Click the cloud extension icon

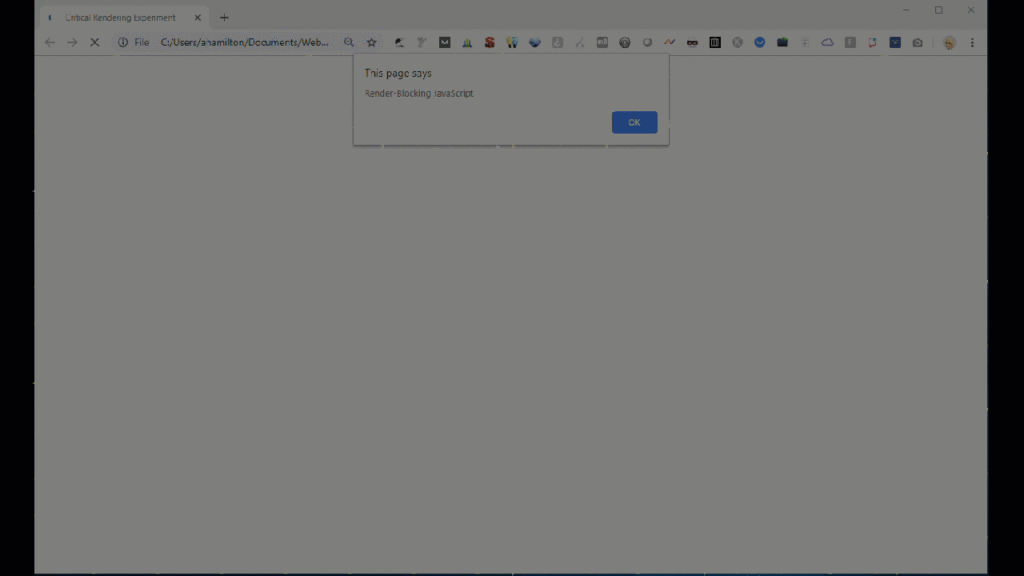pyautogui.click(x=827, y=43)
